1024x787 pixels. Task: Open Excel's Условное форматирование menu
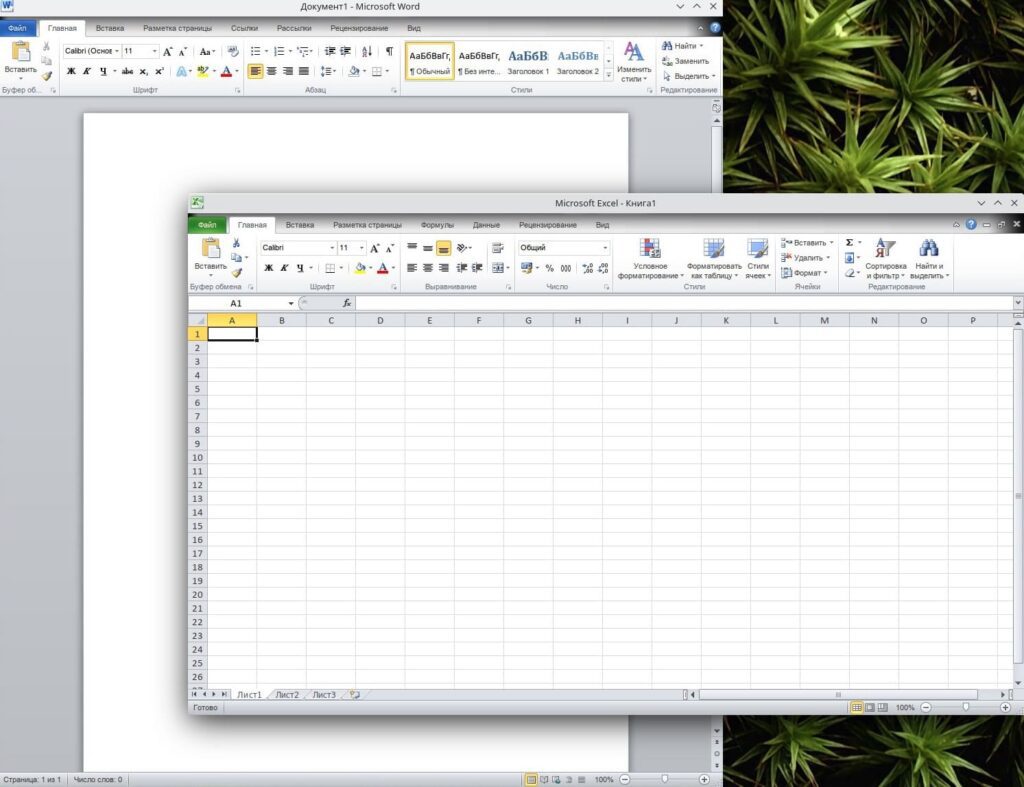tap(650, 259)
